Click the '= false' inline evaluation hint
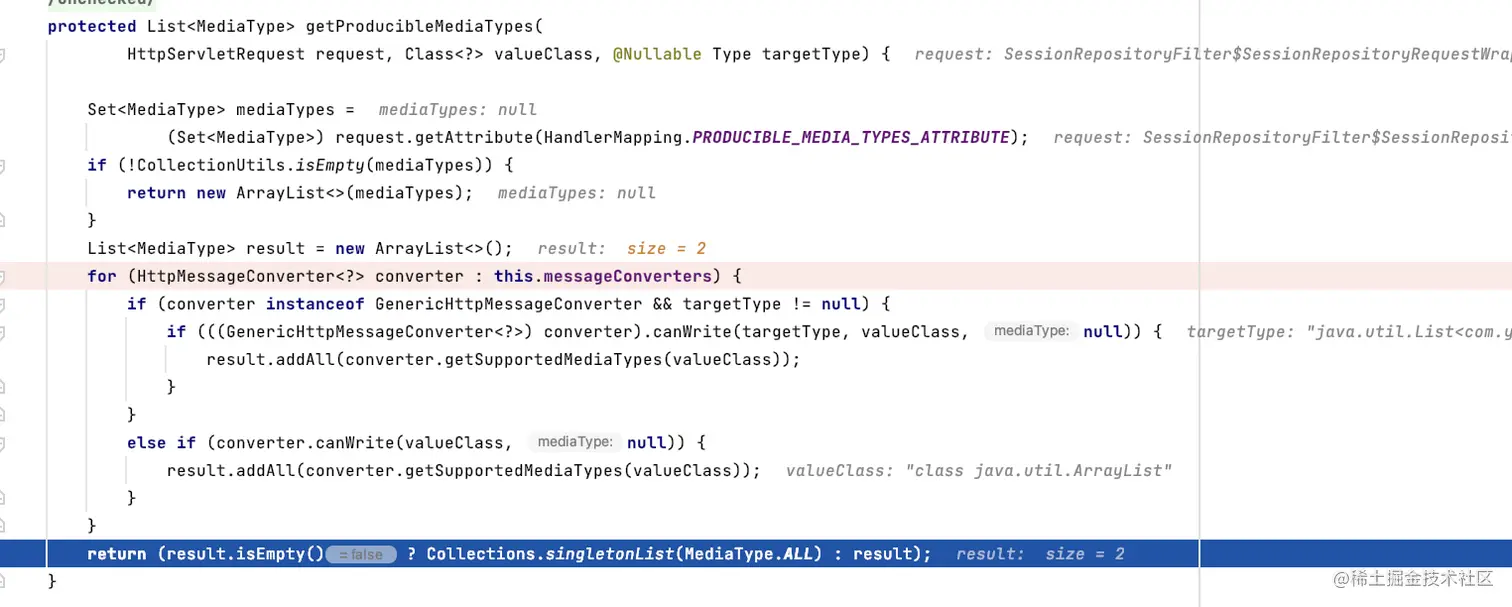The width and height of the screenshot is (1512, 607). pos(361,554)
